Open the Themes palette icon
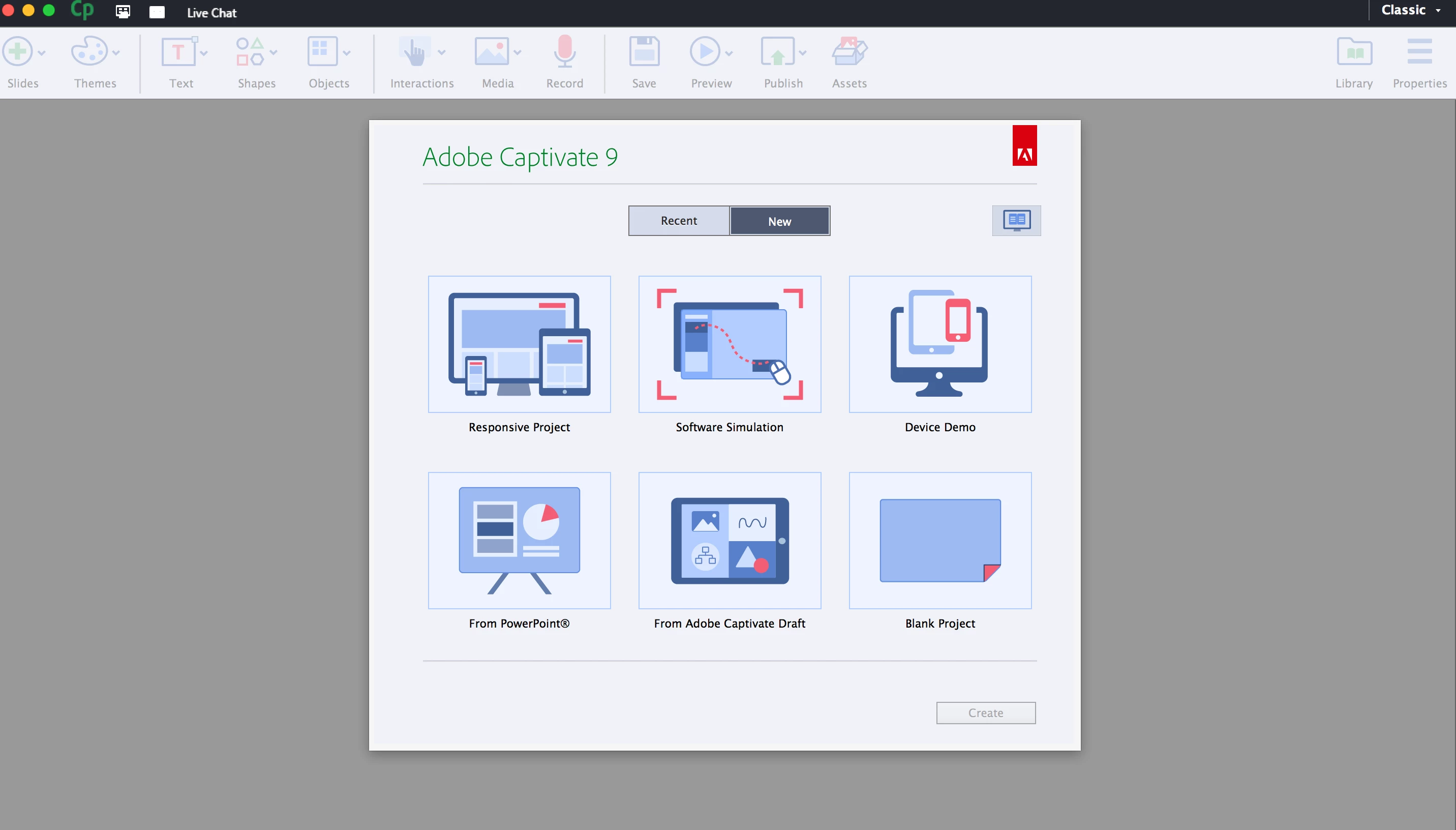1456x830 pixels. pyautogui.click(x=89, y=52)
